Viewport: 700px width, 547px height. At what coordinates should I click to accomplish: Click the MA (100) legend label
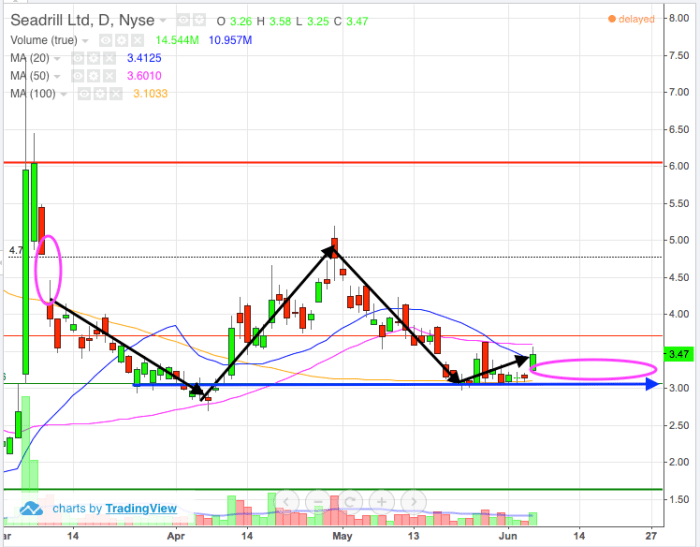tap(33, 94)
